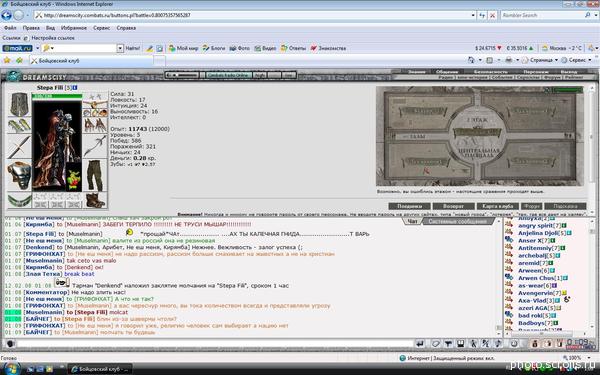Click the spear weapon slot

[x=95, y=146]
